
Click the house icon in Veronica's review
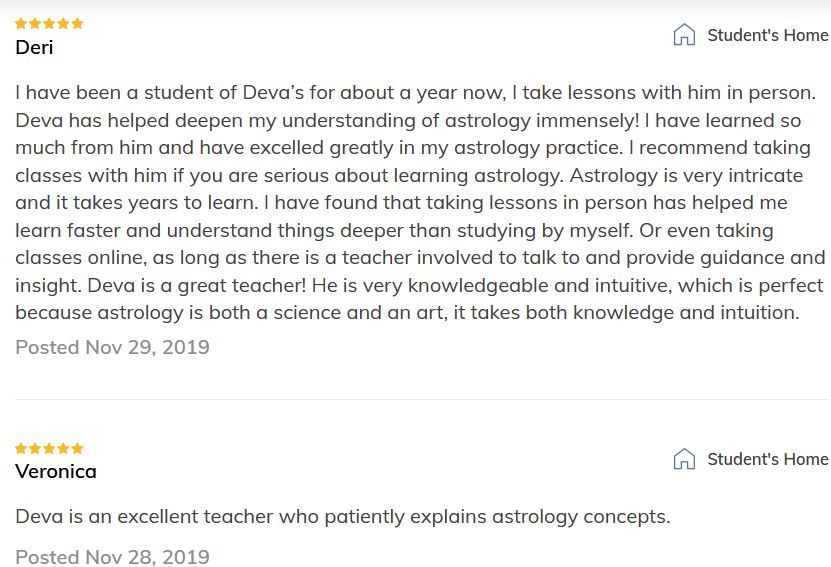[x=684, y=459]
